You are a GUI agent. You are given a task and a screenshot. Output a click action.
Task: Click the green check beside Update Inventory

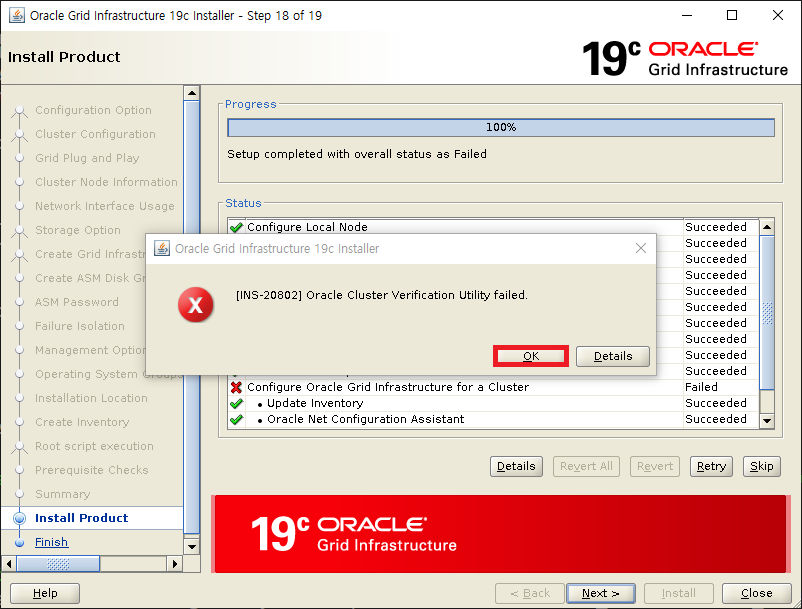coord(236,403)
